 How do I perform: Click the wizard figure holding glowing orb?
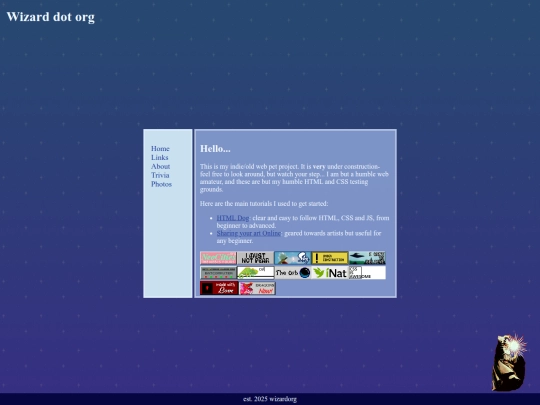point(509,362)
